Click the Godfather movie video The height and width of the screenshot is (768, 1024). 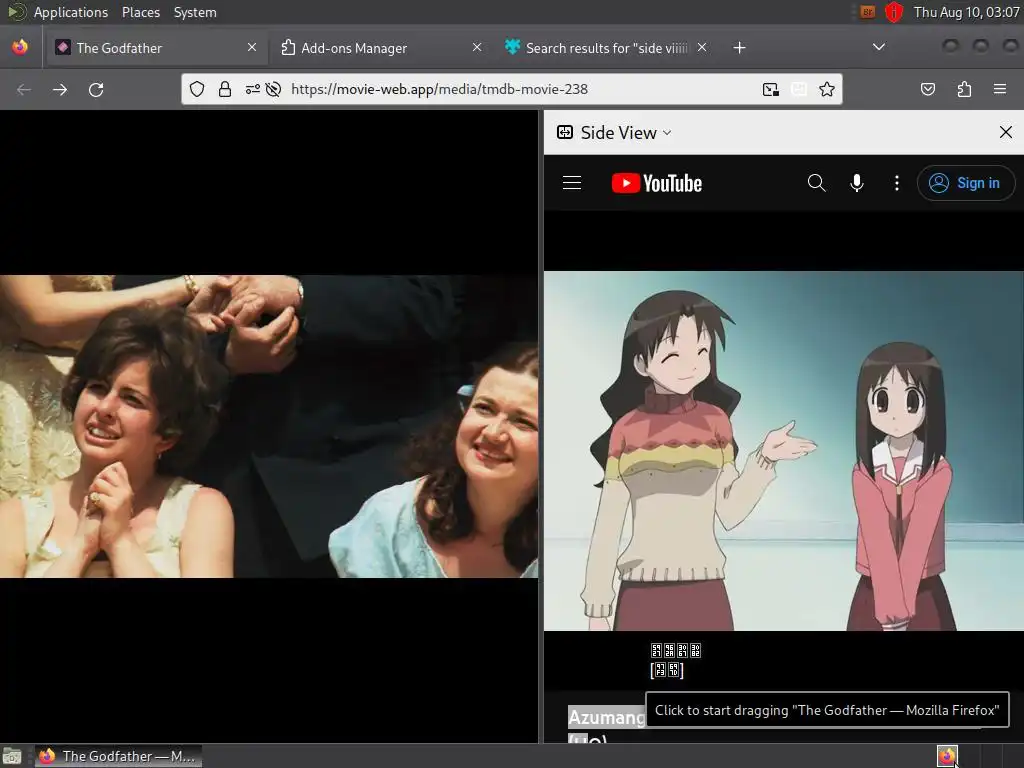pyautogui.click(x=269, y=426)
